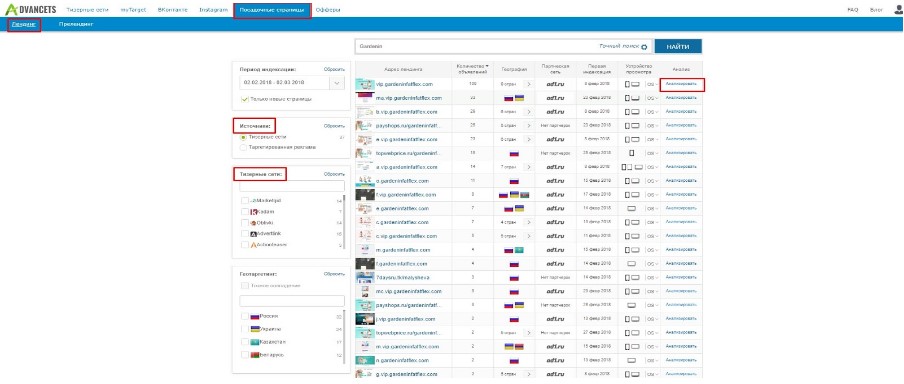904x384 pixels.
Task: Click the Oblivki network logo
Action: pos(253,223)
